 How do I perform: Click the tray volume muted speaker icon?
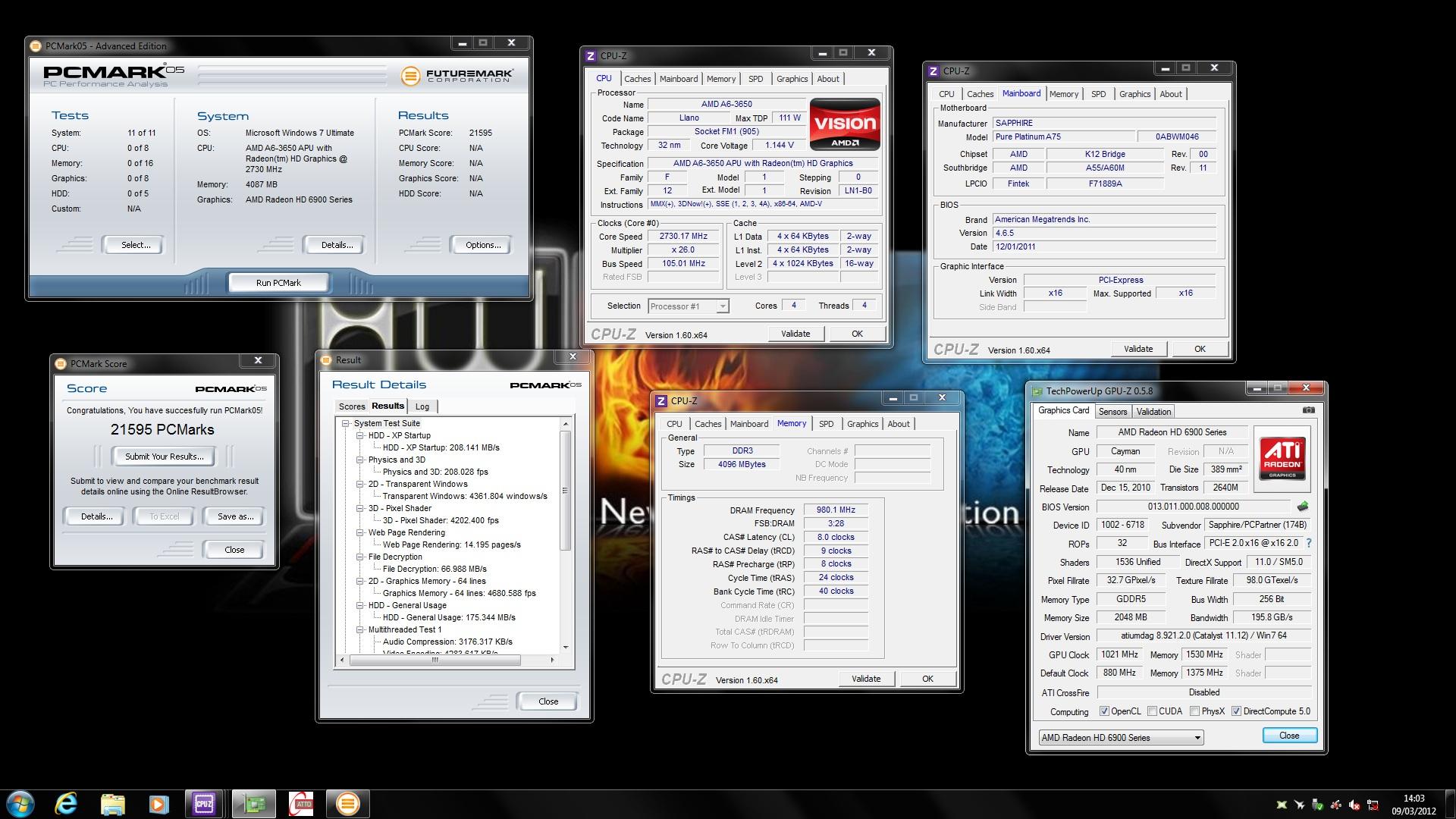(1353, 805)
